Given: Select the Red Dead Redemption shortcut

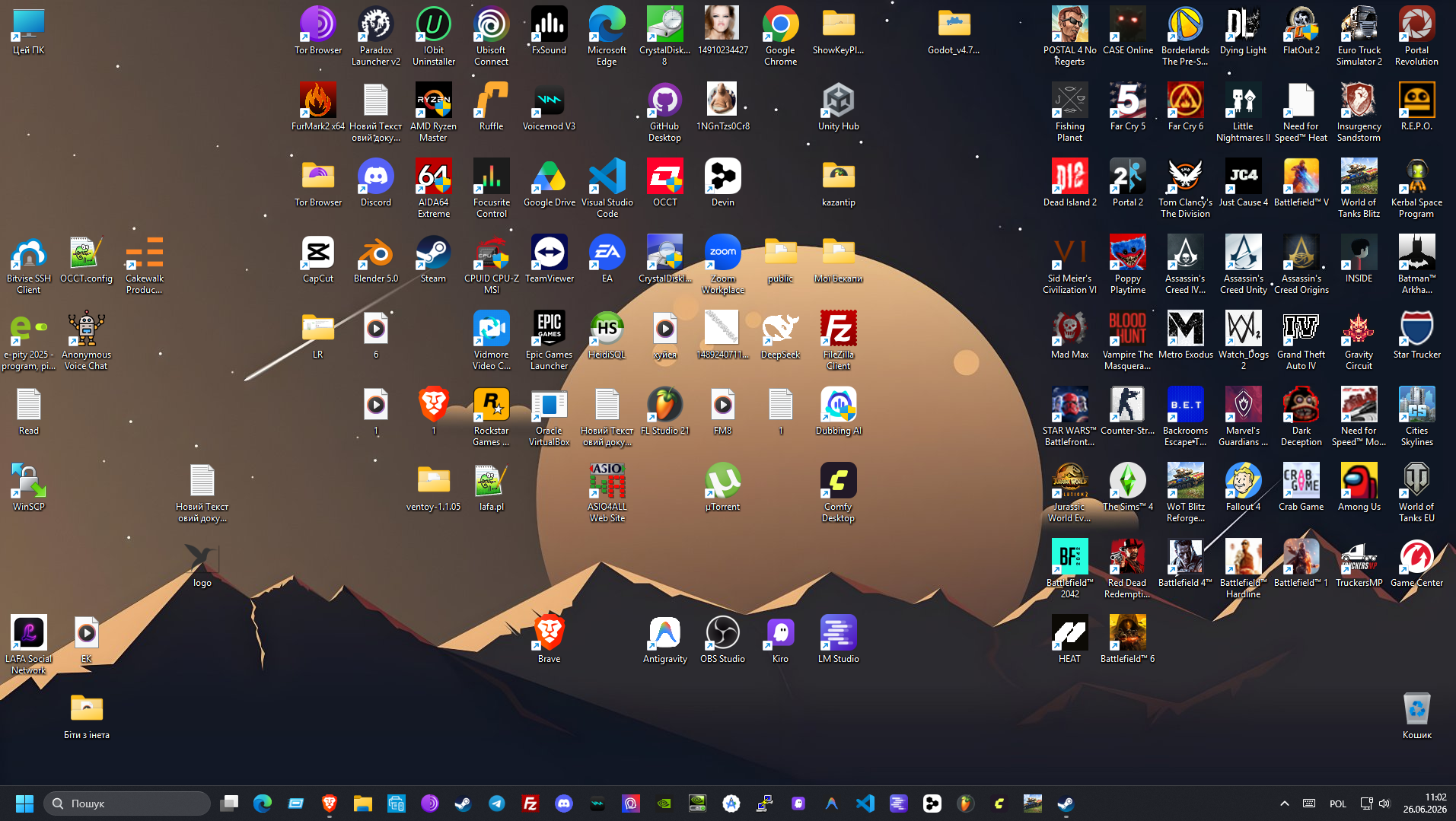Looking at the screenshot, I should pos(1128,568).
